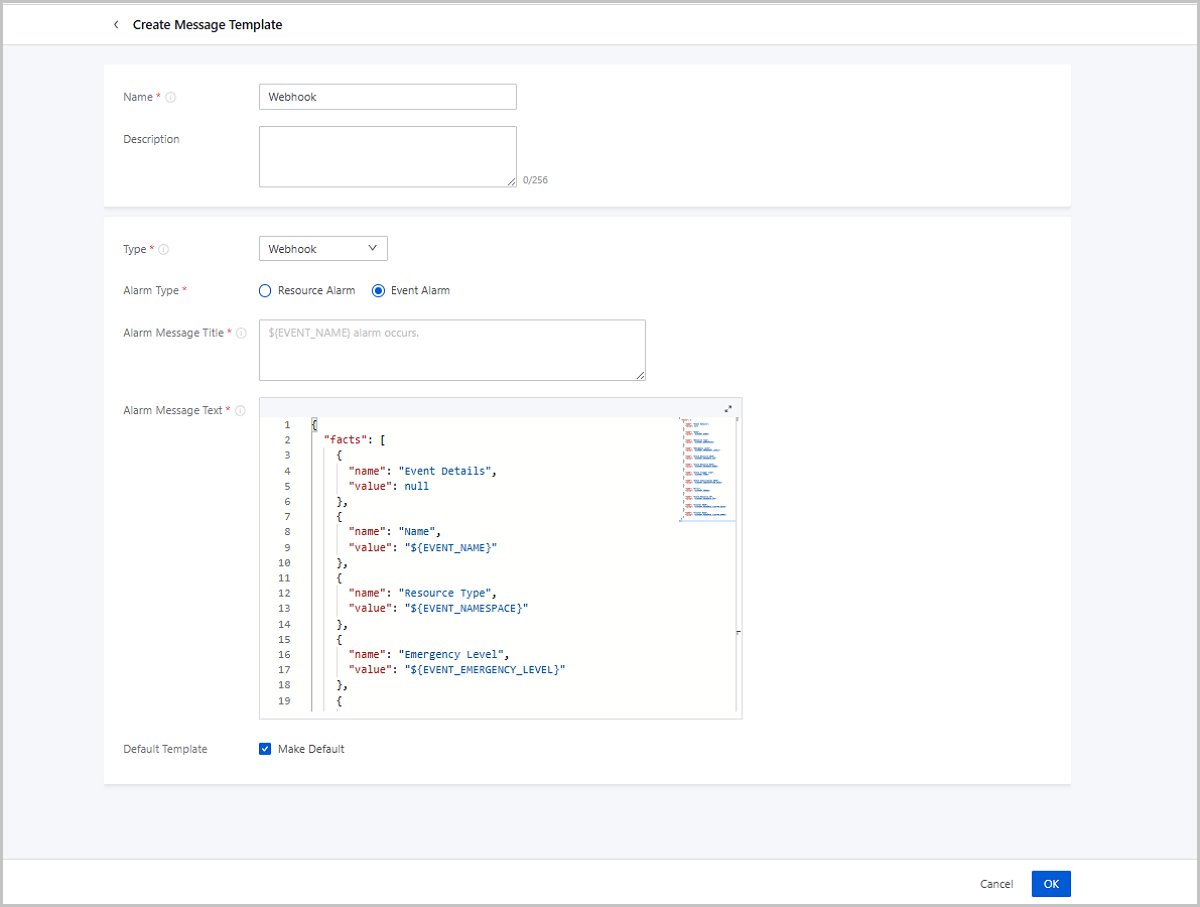The height and width of the screenshot is (907, 1200).
Task: Click the info icon beside Type
Action: point(163,249)
